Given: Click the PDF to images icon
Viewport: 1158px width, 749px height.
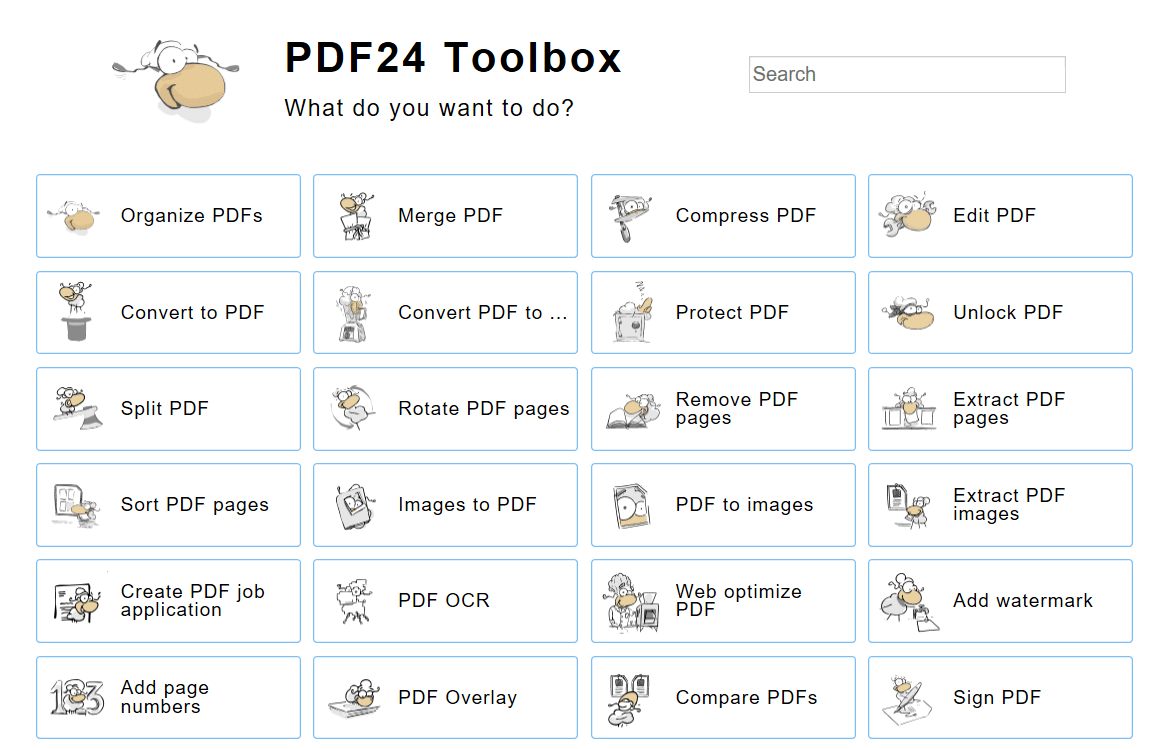Looking at the screenshot, I should (631, 506).
